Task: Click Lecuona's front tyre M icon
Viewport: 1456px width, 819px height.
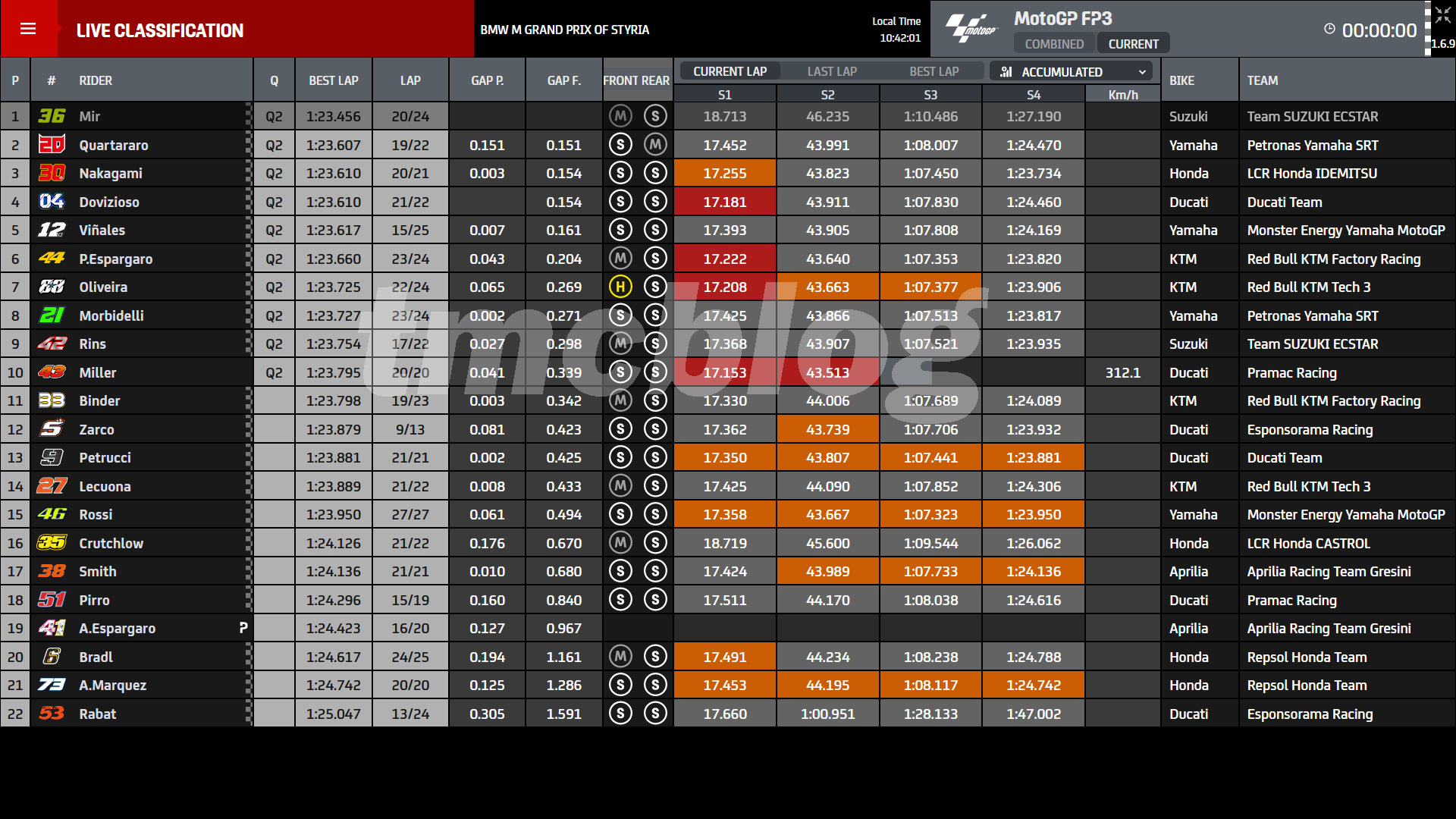Action: pos(620,486)
